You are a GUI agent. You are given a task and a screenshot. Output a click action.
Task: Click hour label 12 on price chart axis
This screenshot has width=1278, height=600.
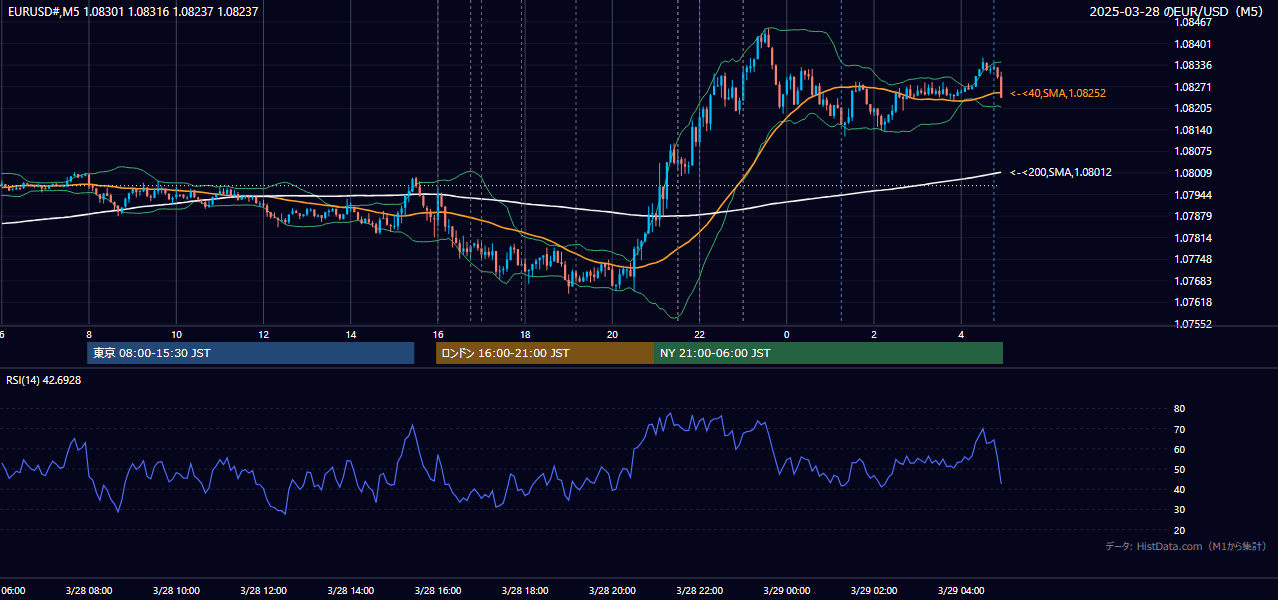pos(263,334)
